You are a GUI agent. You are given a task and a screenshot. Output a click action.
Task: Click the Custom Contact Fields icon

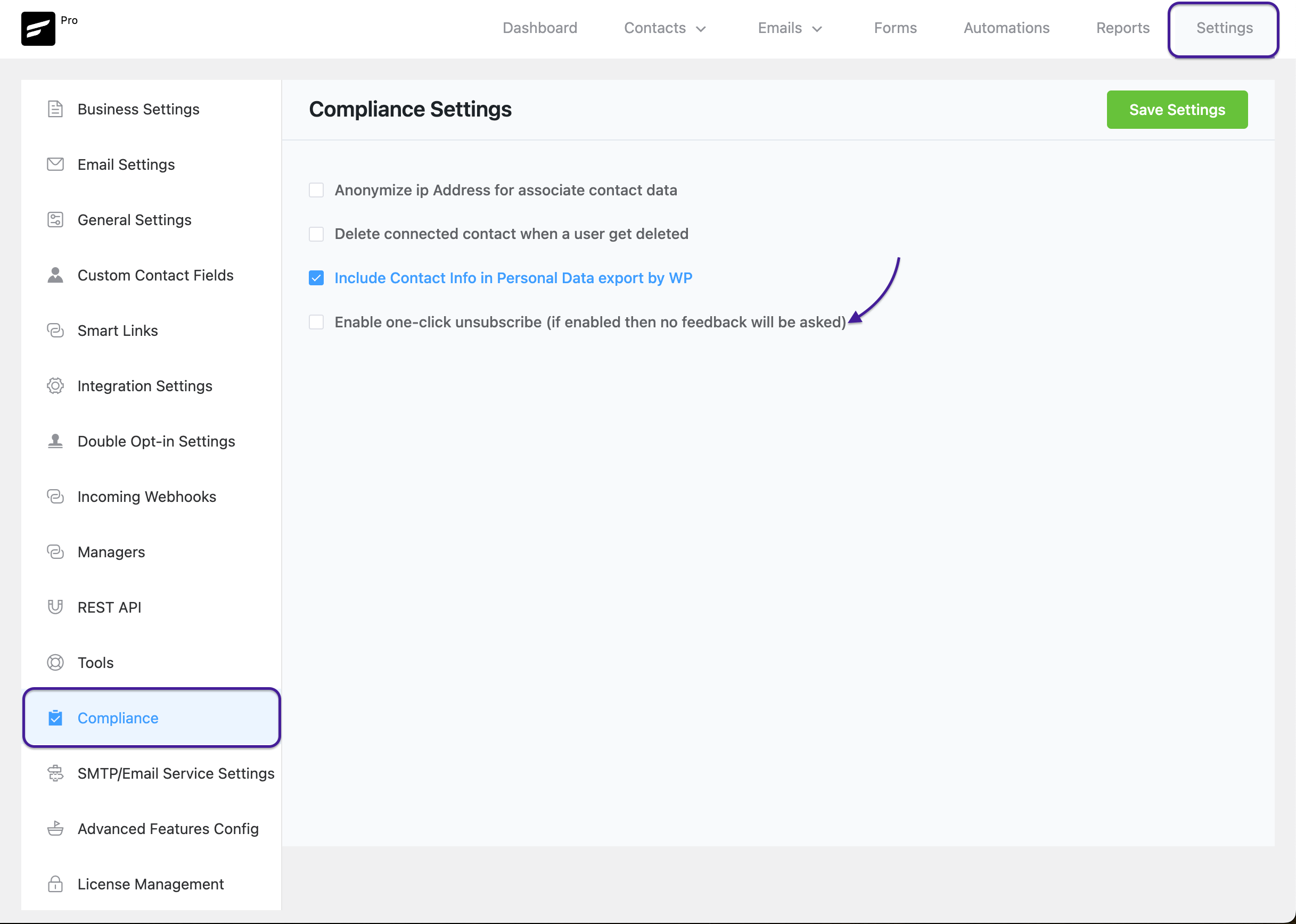click(x=55, y=274)
